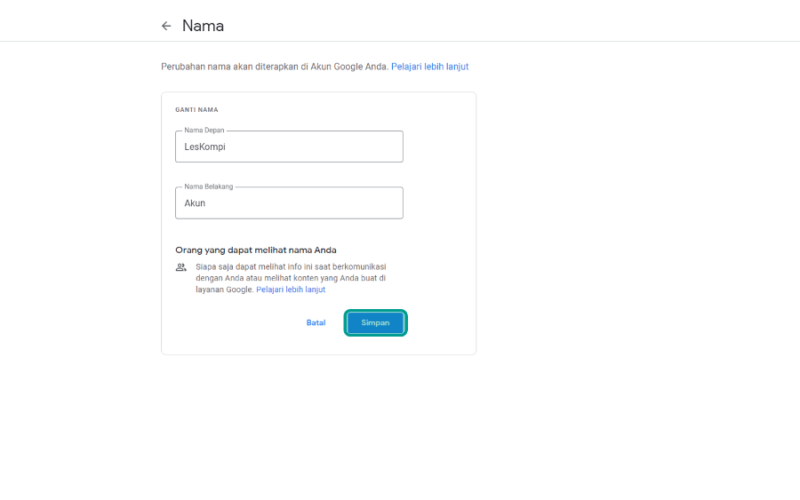Screen dimensions: 800x500
Task: Click the people icon under visibility heading
Action: coord(181,267)
